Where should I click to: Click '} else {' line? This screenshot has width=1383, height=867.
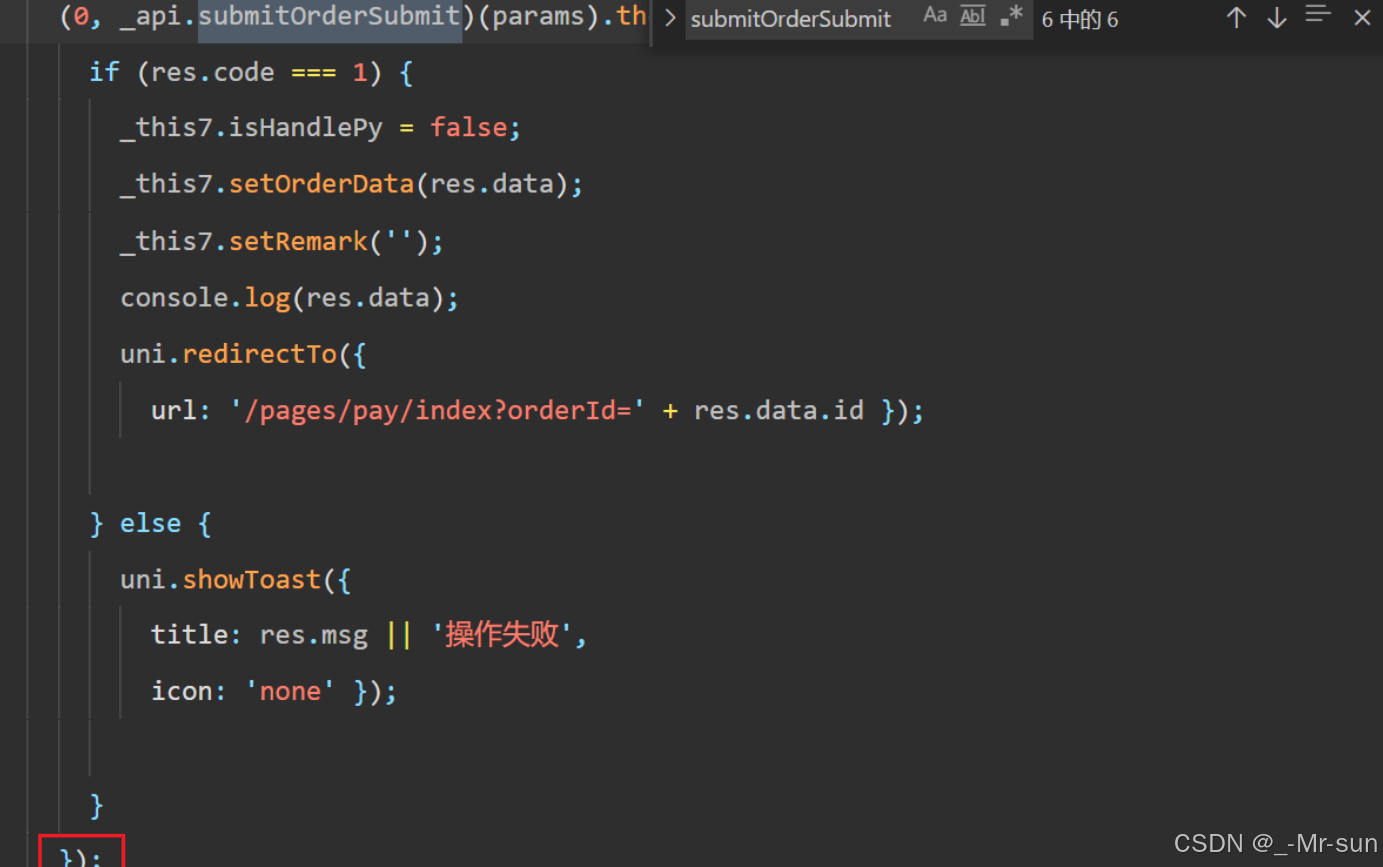point(151,523)
